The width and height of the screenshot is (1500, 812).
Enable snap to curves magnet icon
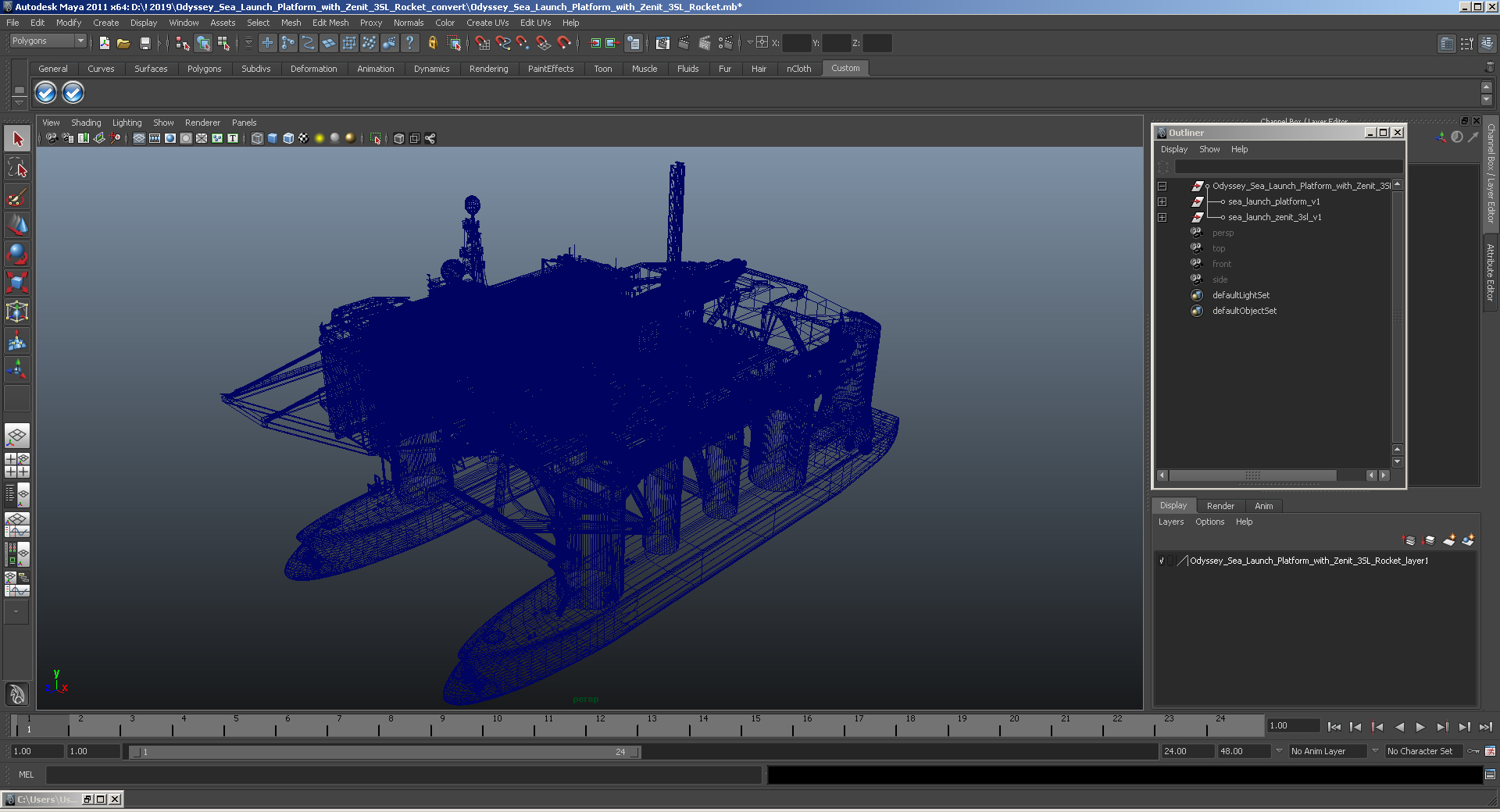pyautogui.click(x=503, y=43)
